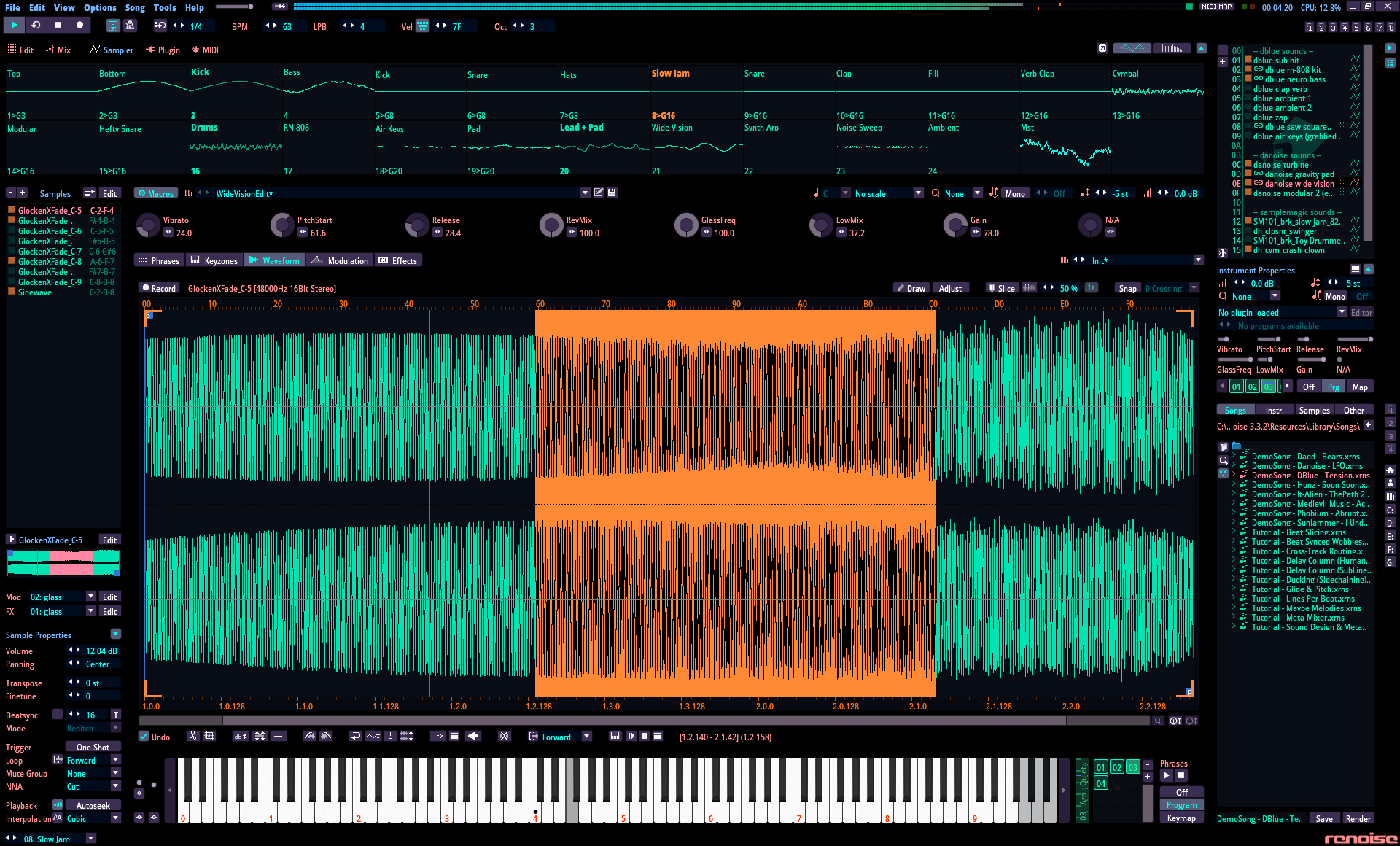The height and width of the screenshot is (846, 1400).
Task: Open the FX 01: glass dropdown
Action: (x=62, y=611)
